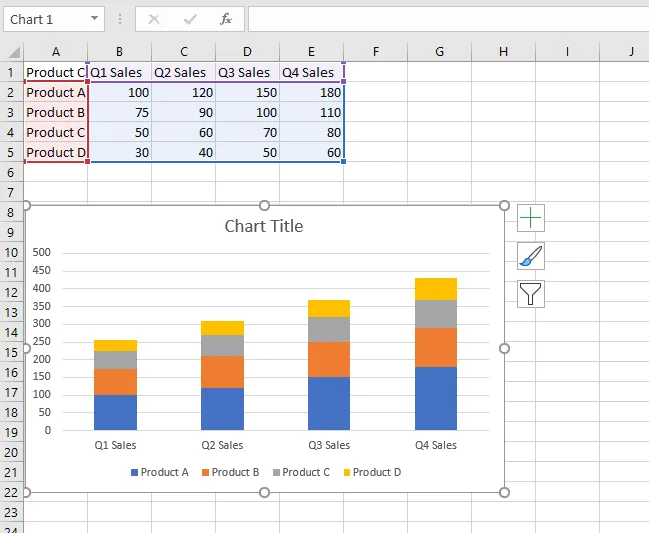Screen dimensions: 649x533
Task: Click the yellow Product D segment in Q2 Sales
Action: click(222, 328)
